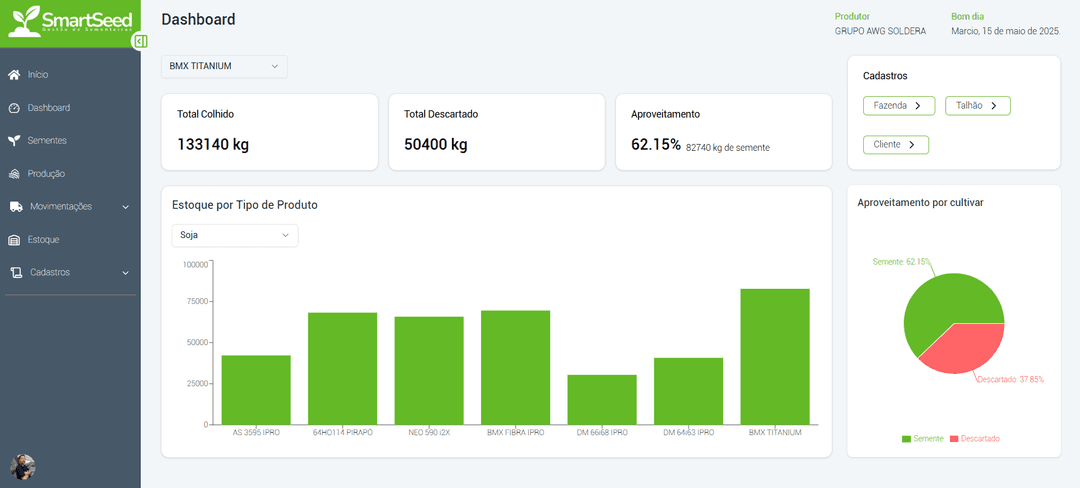
Task: Open the BMX TITANIUM cultivar dropdown
Action: pyautogui.click(x=224, y=66)
